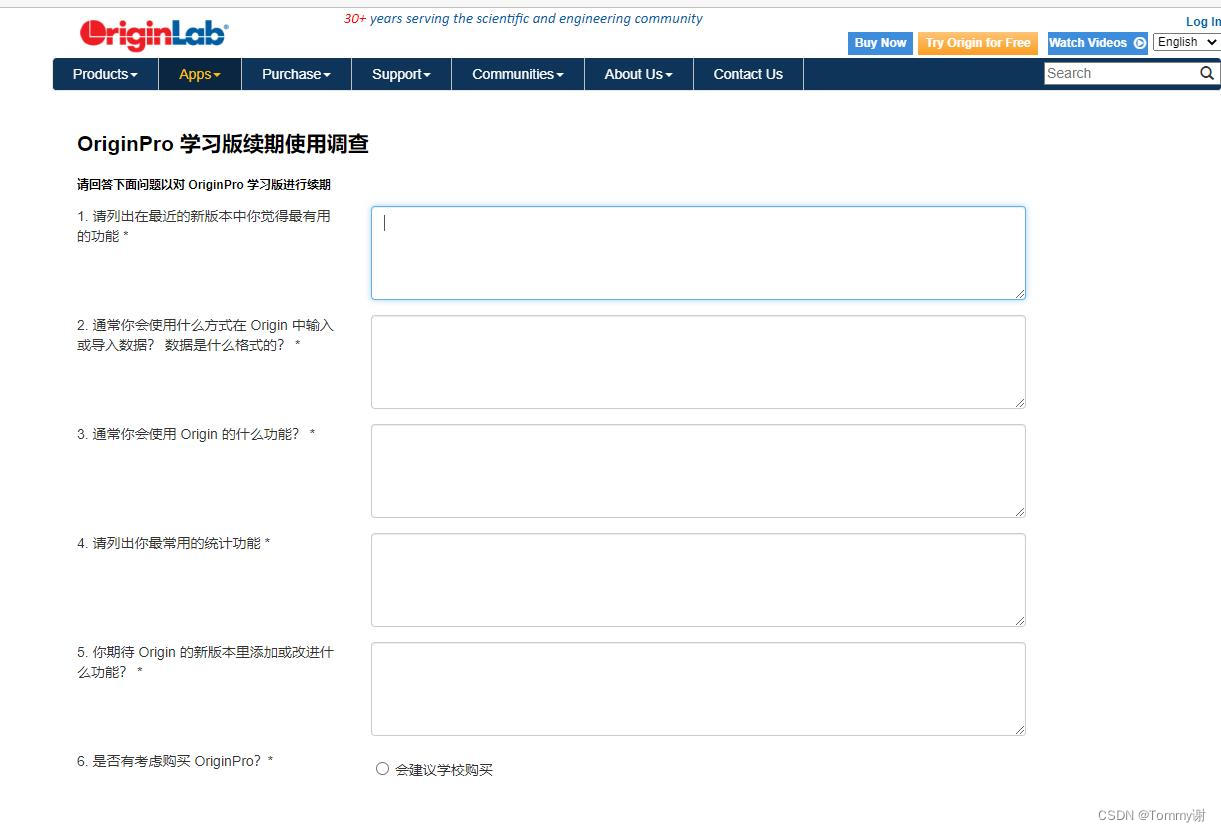
Task: Expand the Purchase menu
Action: pos(296,74)
